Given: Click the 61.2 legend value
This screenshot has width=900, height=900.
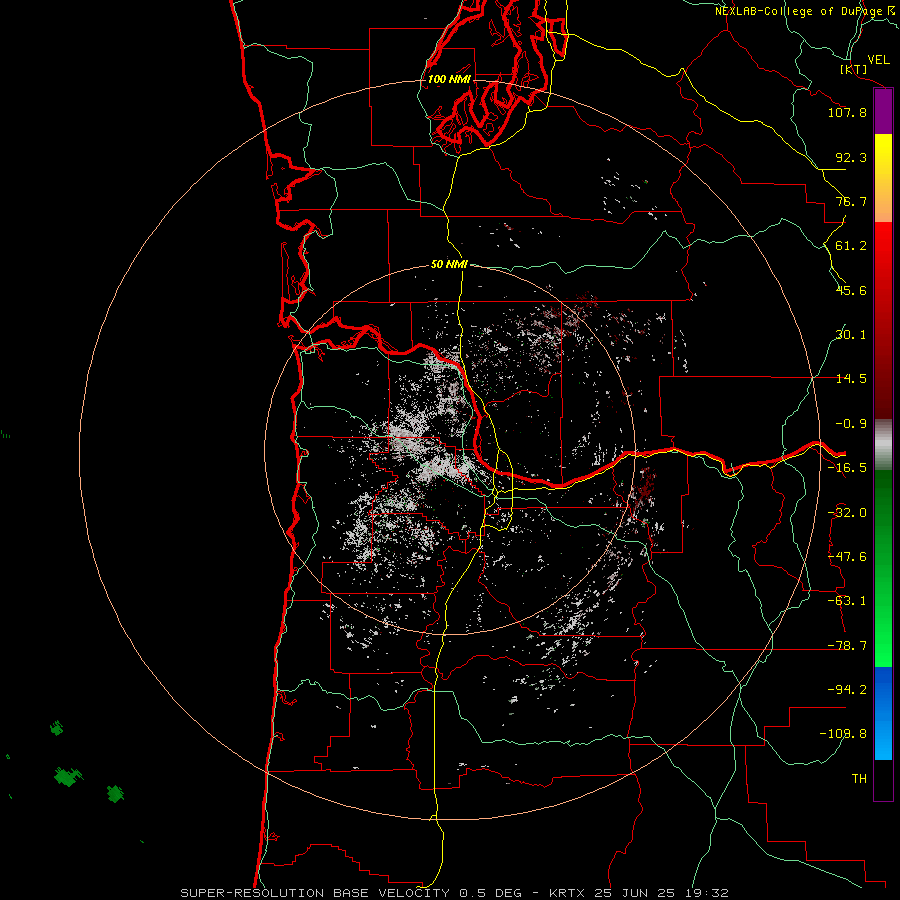Looking at the screenshot, I should point(851,246).
